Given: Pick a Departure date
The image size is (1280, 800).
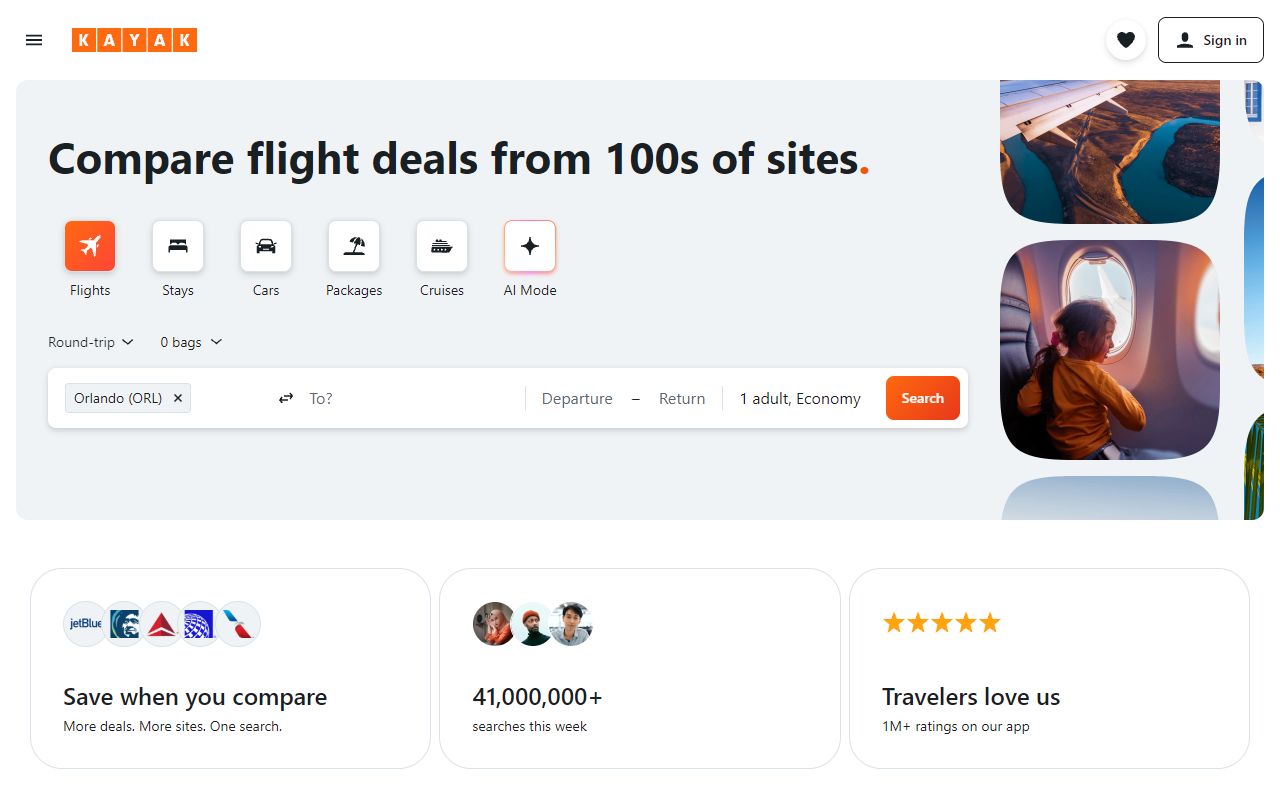Looking at the screenshot, I should click(577, 398).
